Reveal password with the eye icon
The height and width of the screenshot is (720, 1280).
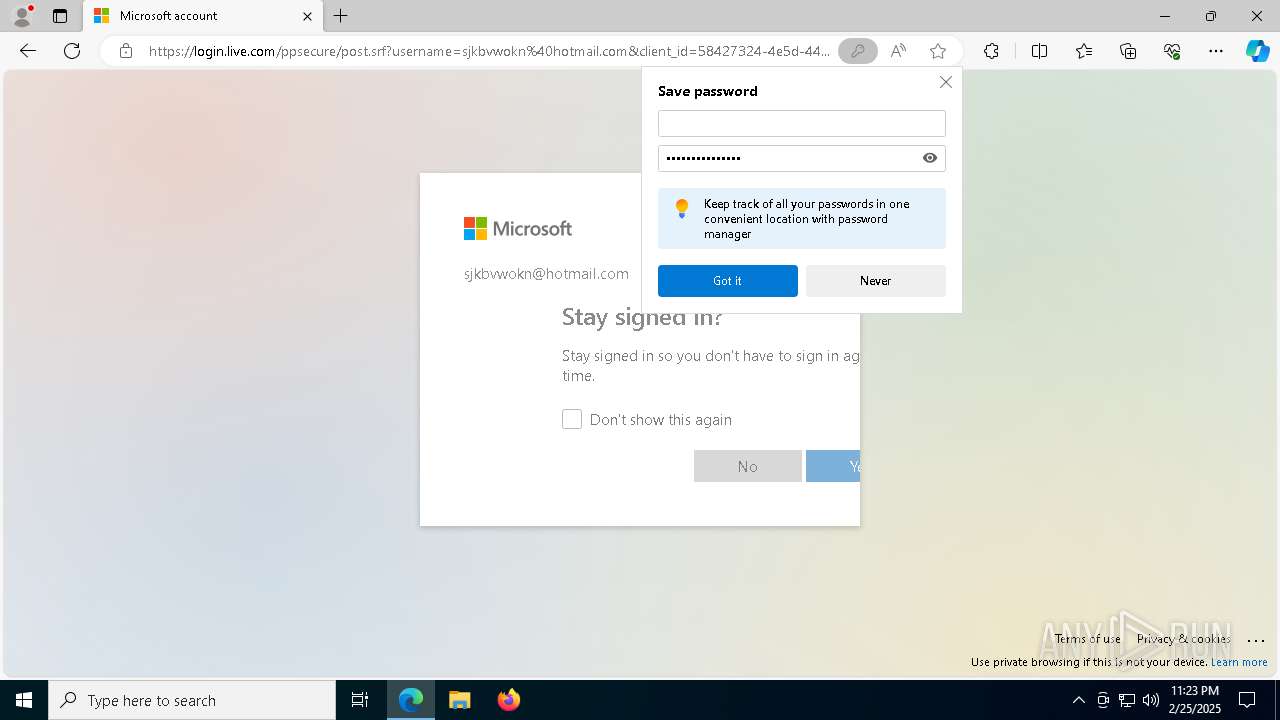click(x=930, y=158)
